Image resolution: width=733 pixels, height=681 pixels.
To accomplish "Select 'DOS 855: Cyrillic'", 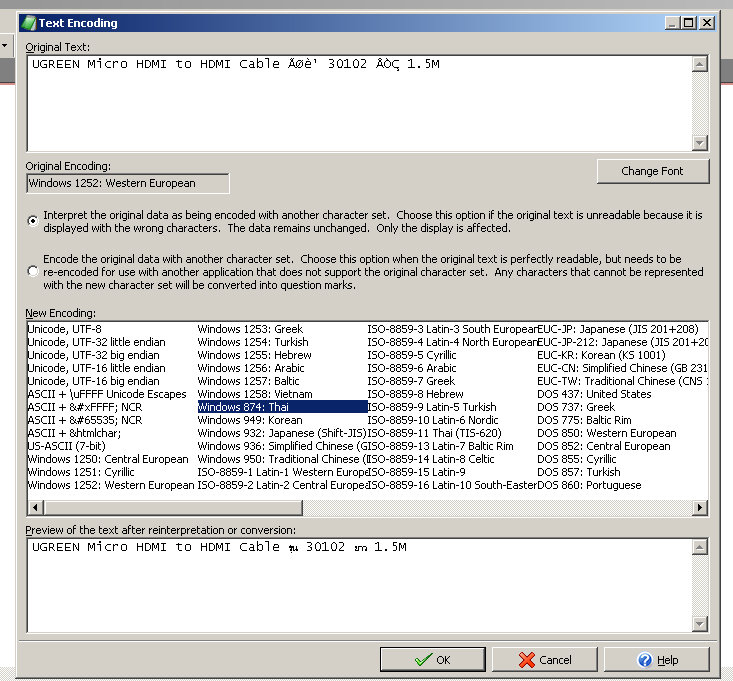I will tap(577, 459).
